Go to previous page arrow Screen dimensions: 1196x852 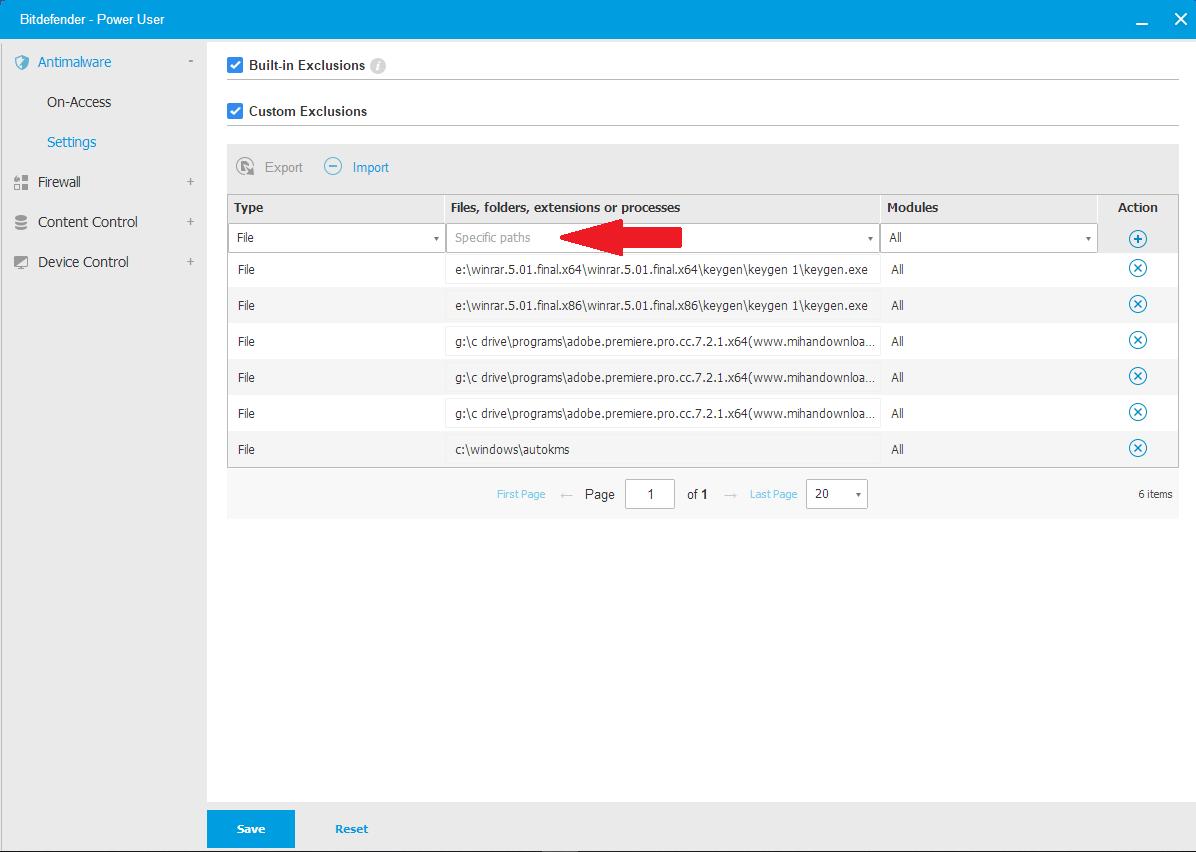coord(566,495)
